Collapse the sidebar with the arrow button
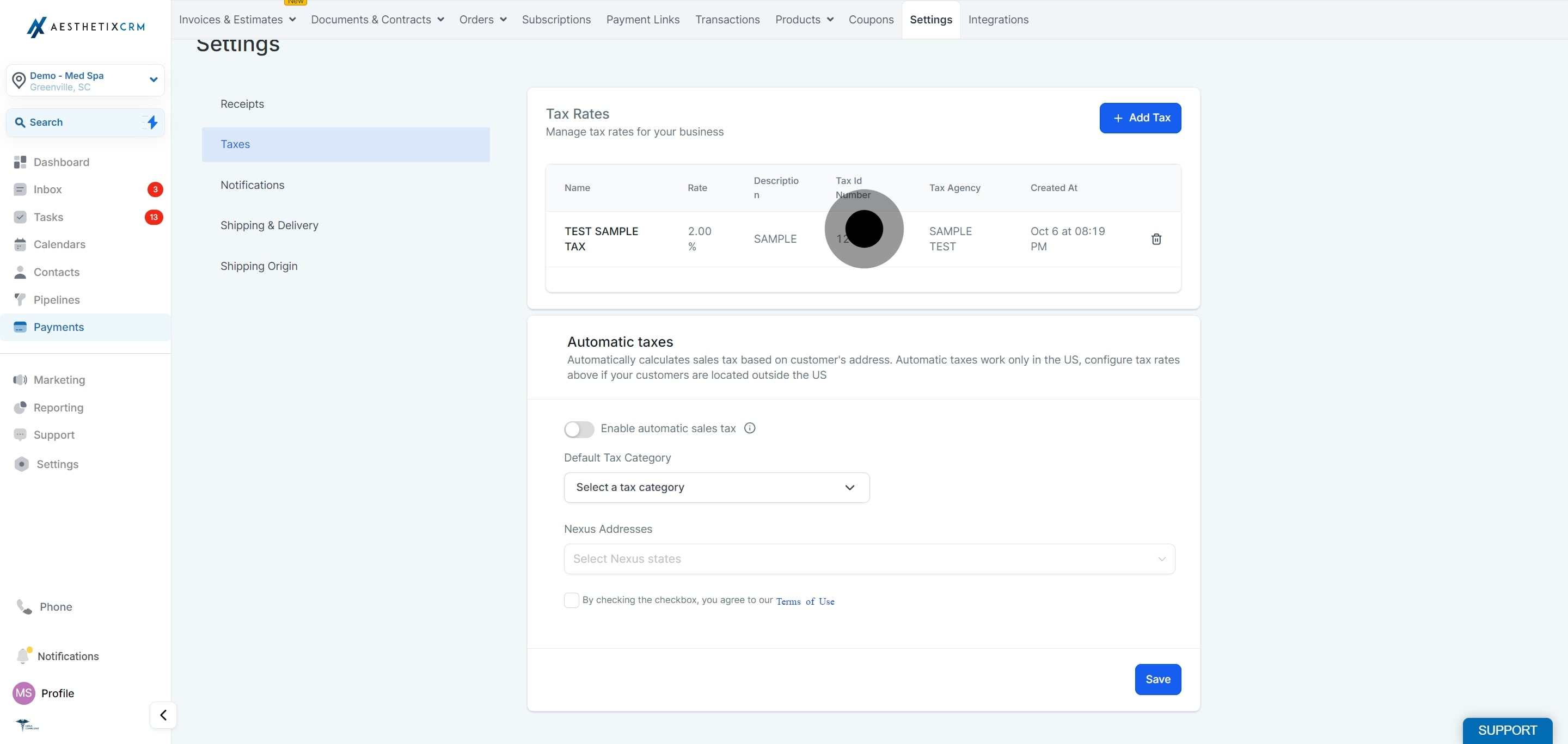 click(163, 715)
